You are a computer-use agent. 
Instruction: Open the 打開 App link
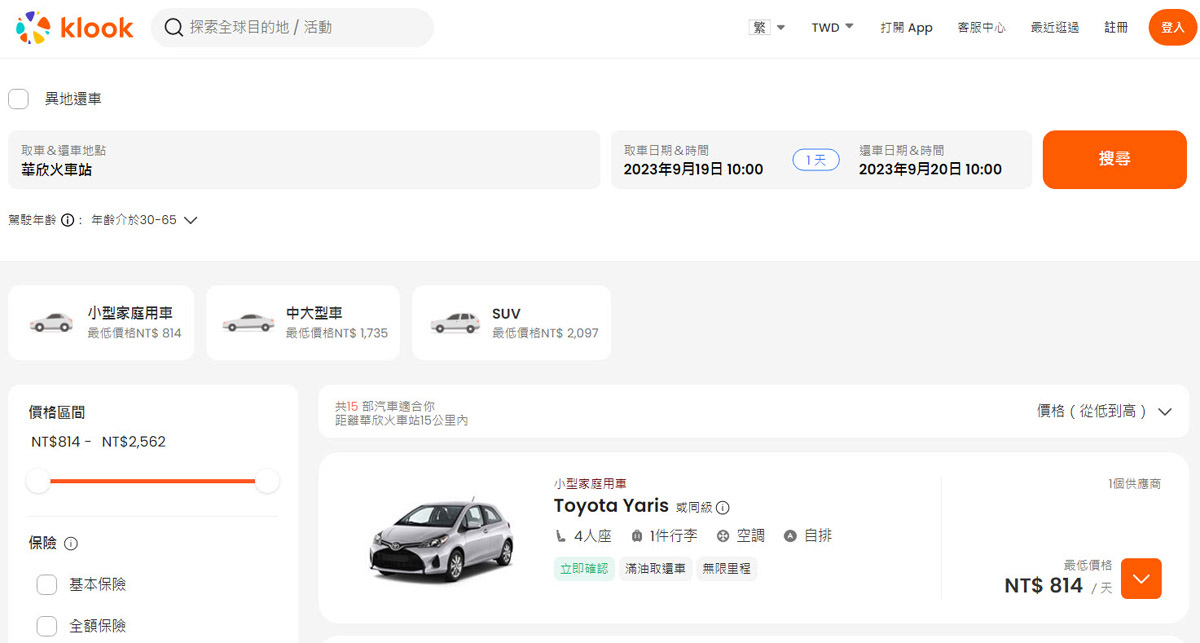click(906, 28)
